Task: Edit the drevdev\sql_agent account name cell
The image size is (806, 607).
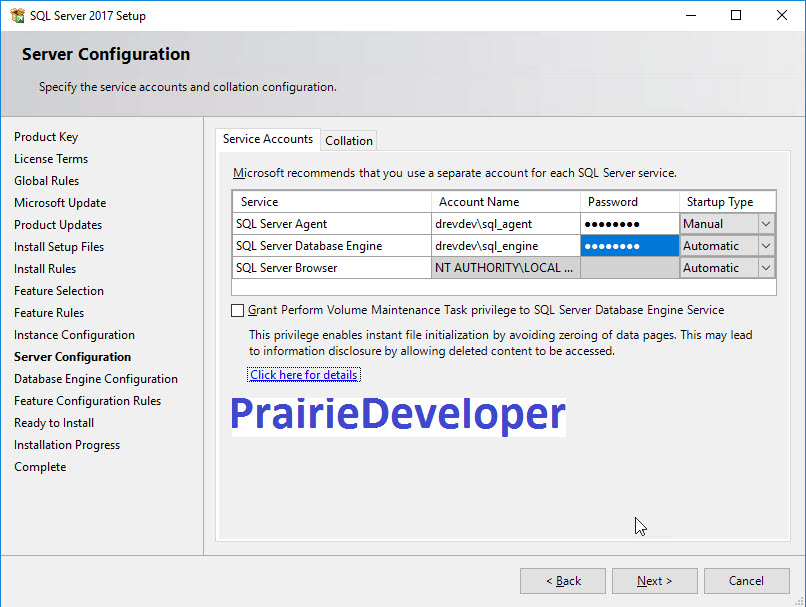Action: coord(506,224)
